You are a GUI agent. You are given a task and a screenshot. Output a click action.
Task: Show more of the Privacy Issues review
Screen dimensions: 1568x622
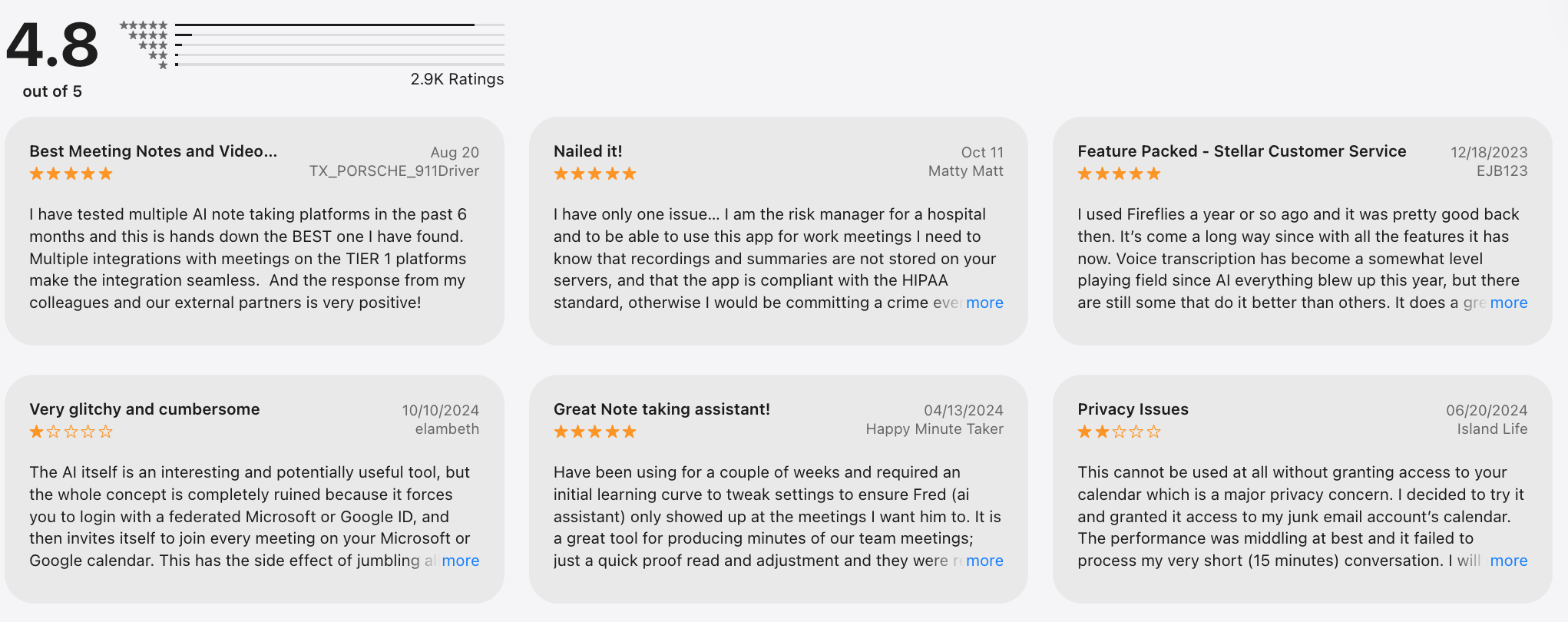click(1508, 561)
